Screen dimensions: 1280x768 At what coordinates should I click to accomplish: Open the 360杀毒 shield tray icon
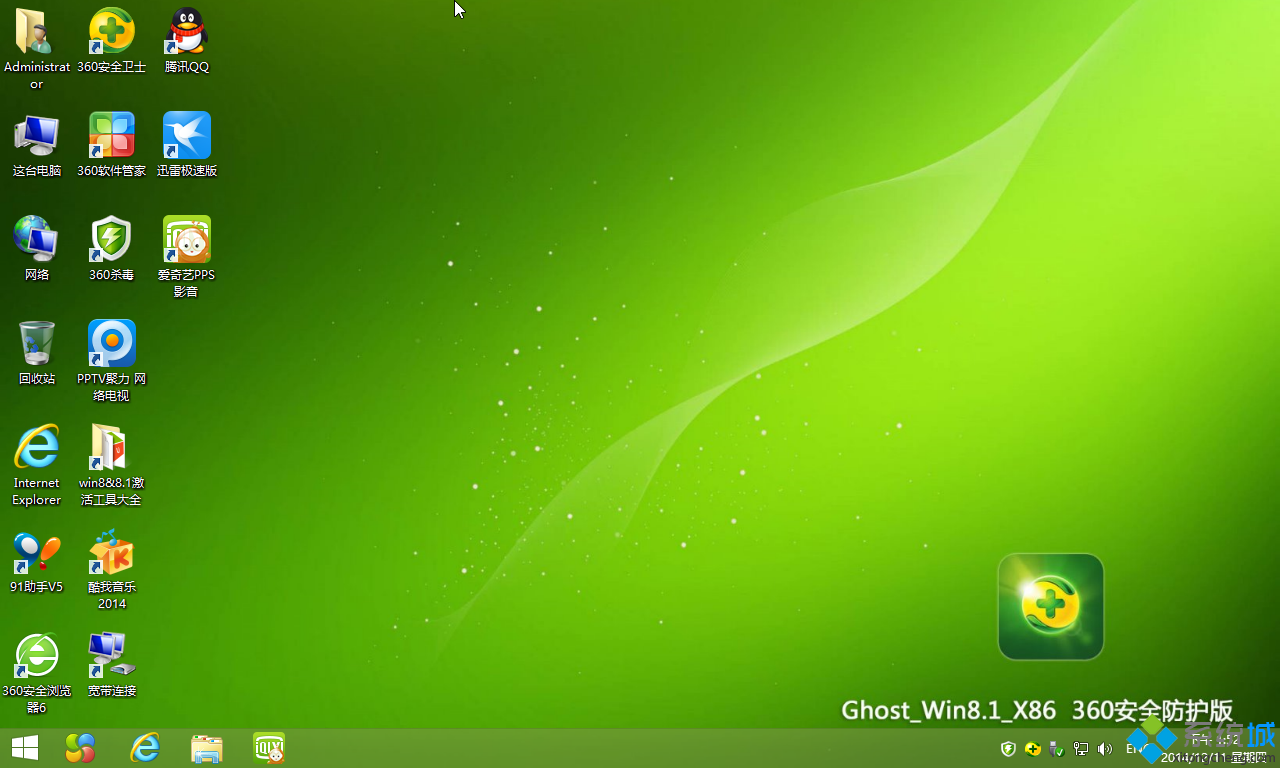pos(1009,749)
